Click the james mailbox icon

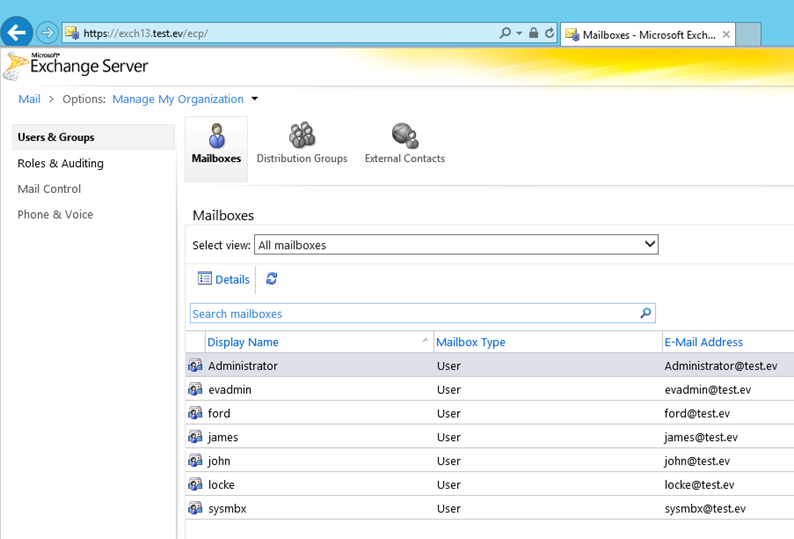[x=195, y=437]
